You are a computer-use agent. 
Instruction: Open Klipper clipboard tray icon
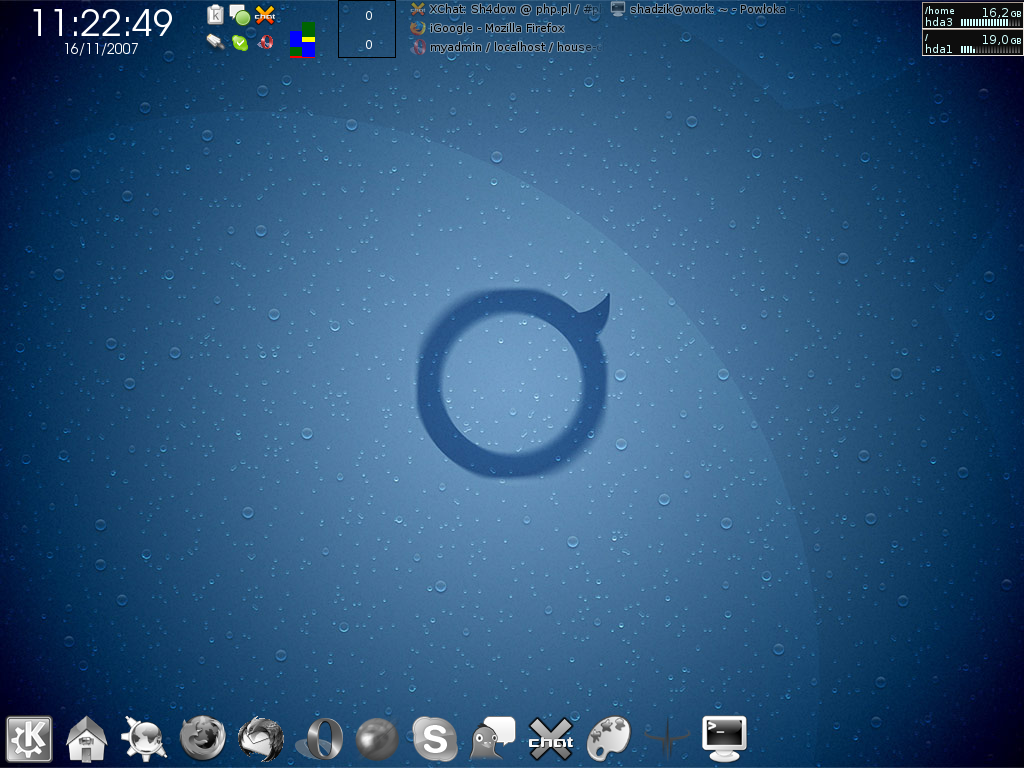click(x=216, y=14)
